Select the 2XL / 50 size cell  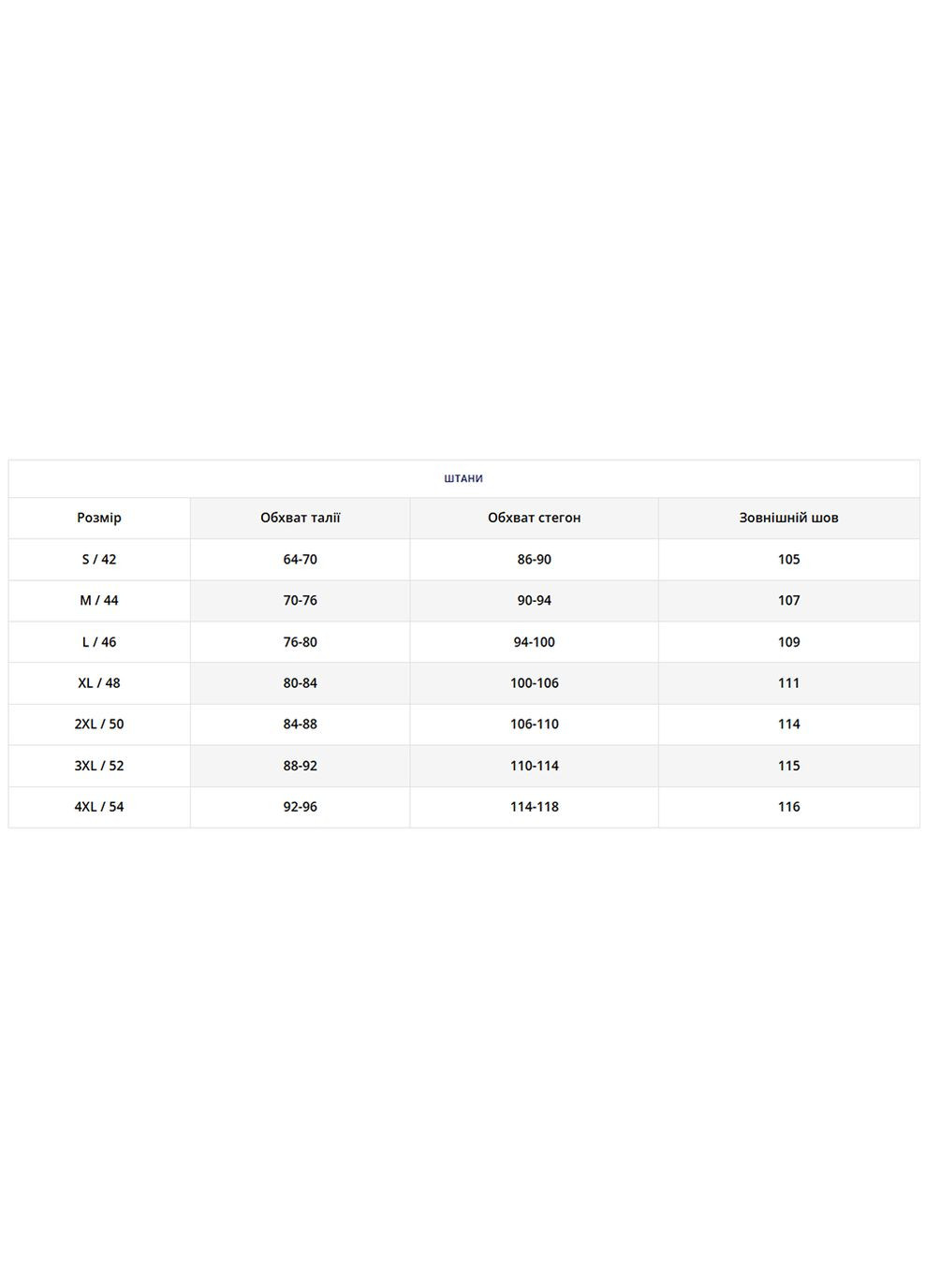click(99, 724)
